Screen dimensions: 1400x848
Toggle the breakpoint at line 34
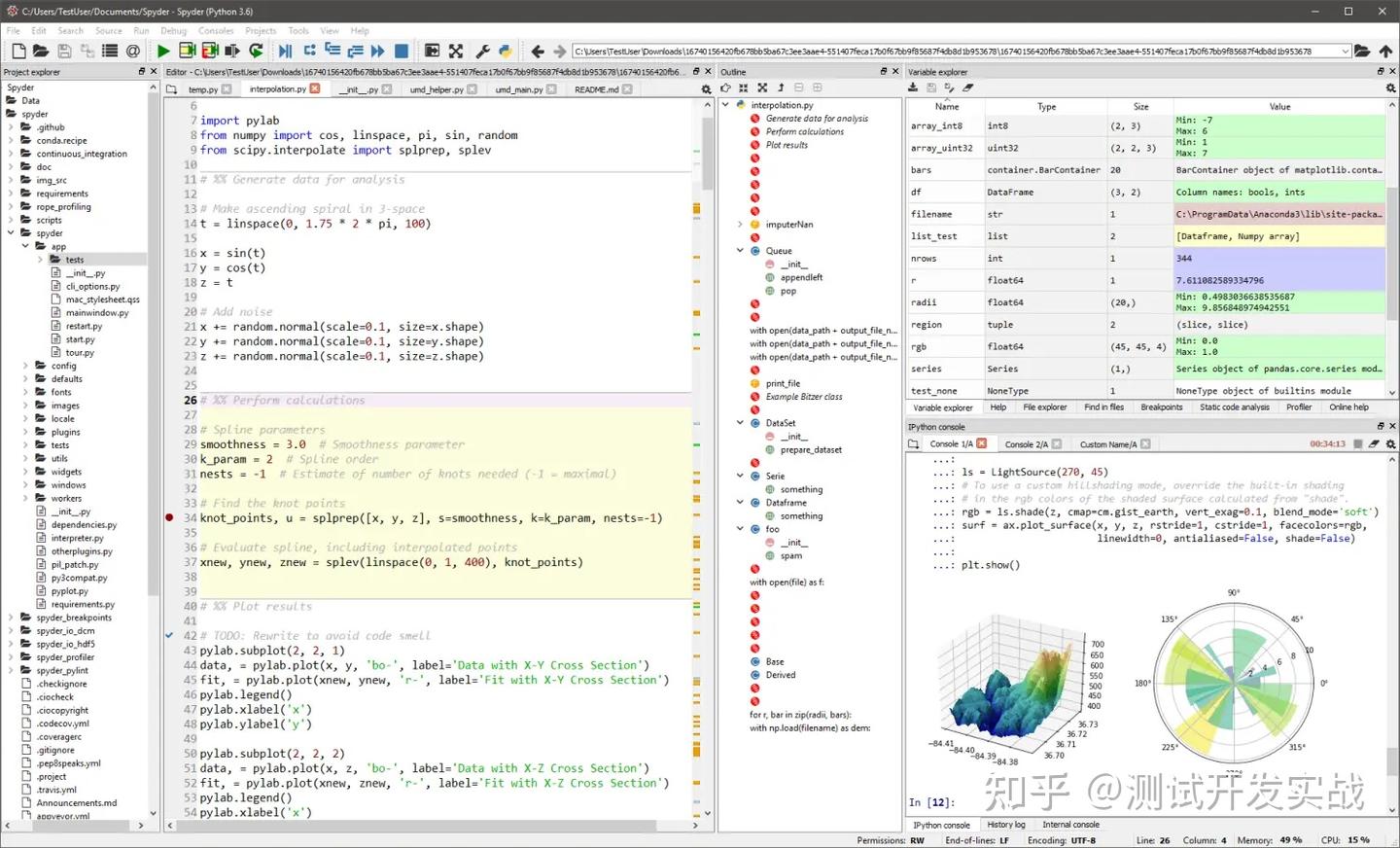coord(170,518)
